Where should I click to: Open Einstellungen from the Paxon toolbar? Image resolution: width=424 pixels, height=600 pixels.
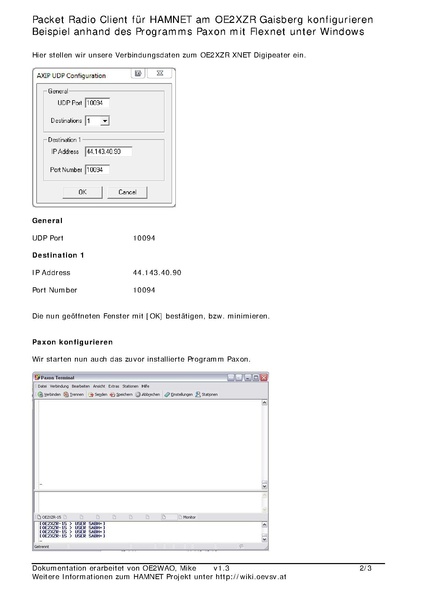click(x=179, y=394)
